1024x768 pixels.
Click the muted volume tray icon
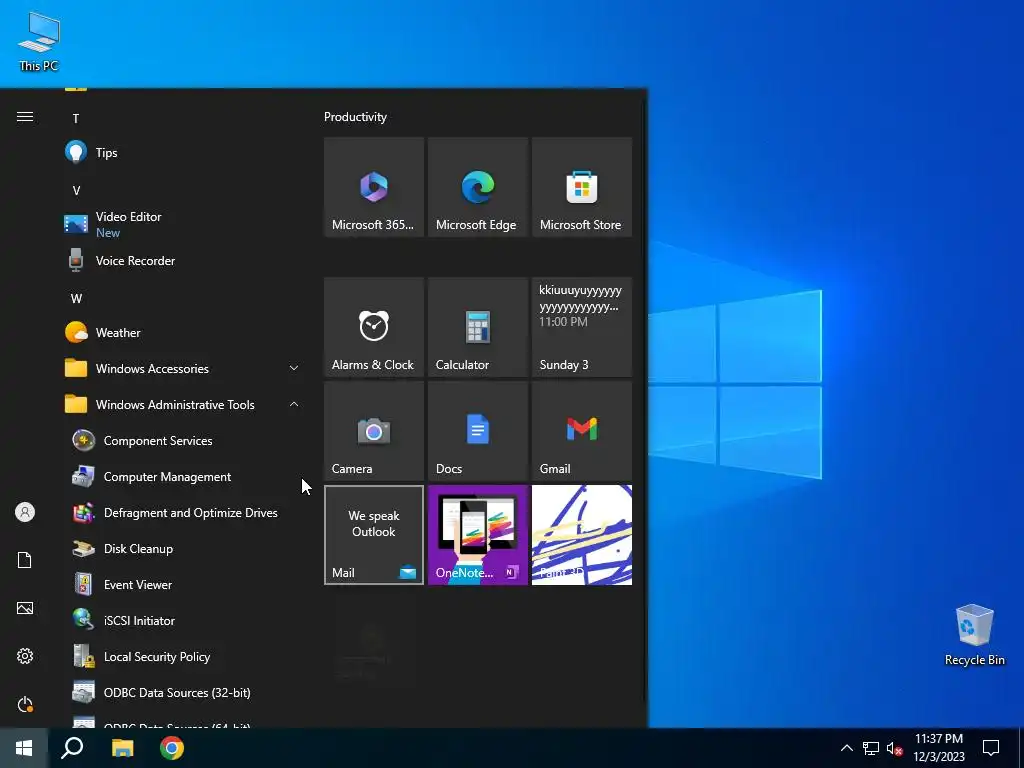(x=894, y=748)
